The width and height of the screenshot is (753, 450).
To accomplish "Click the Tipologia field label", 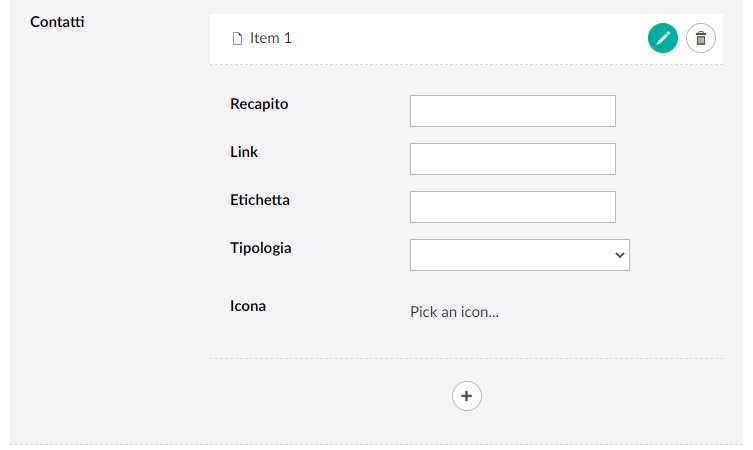I will click(x=261, y=248).
